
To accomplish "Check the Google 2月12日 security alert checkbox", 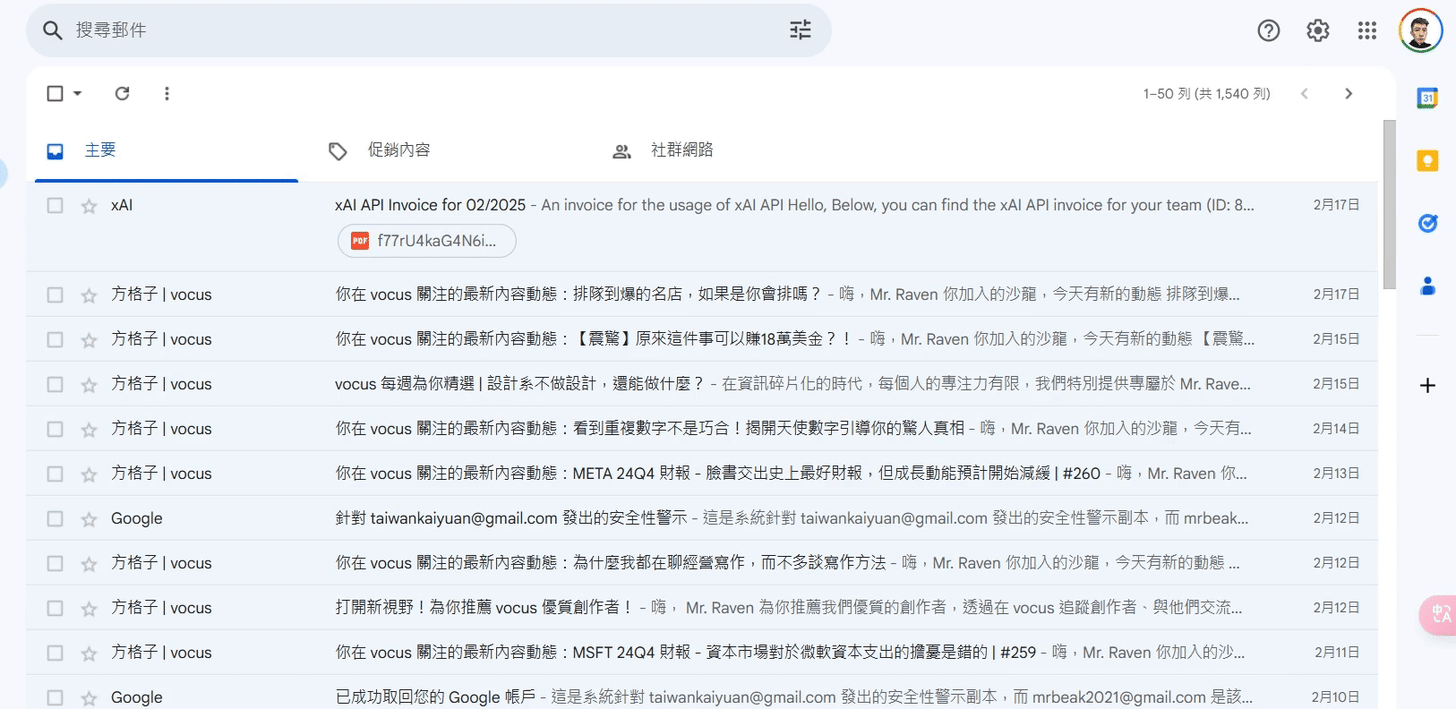I will pyautogui.click(x=55, y=519).
